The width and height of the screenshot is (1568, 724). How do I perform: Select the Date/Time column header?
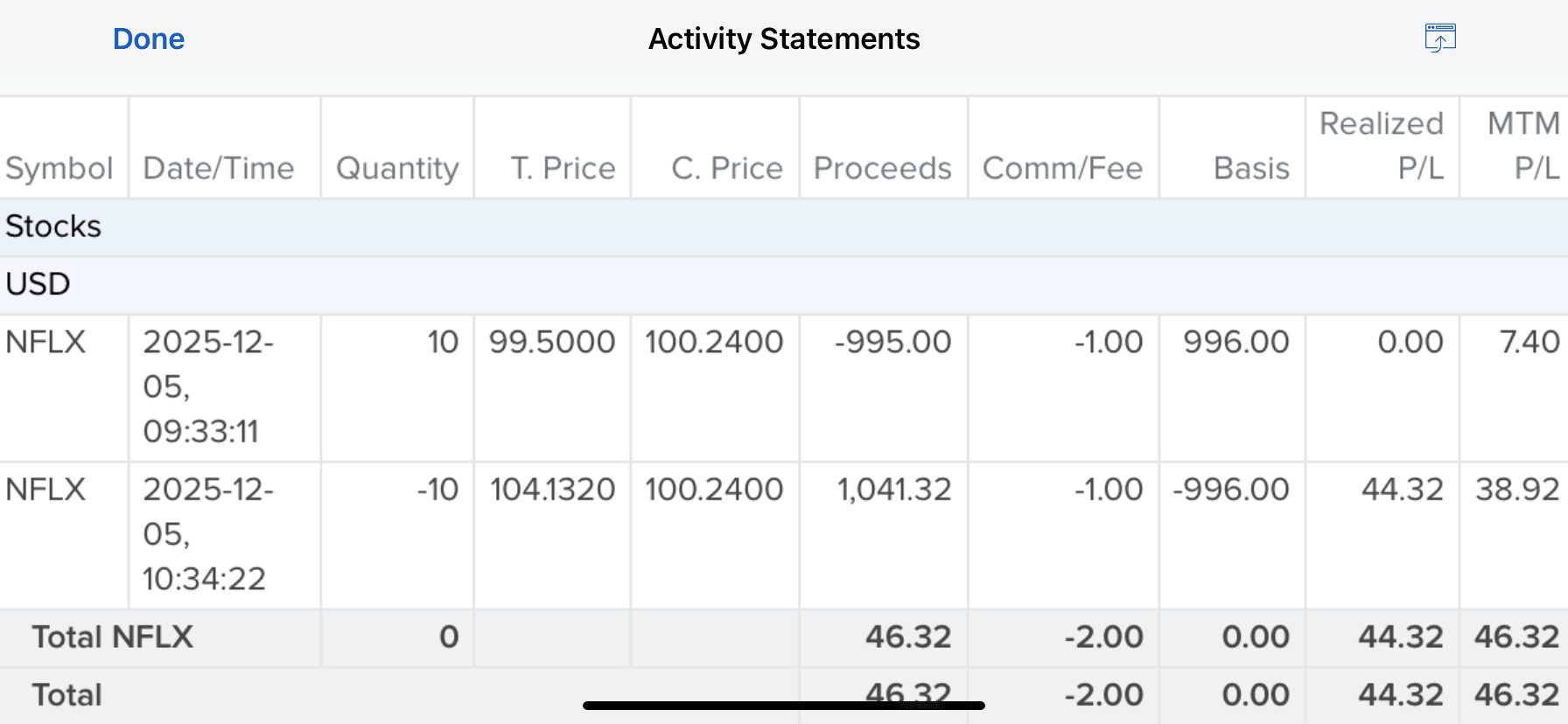click(219, 168)
